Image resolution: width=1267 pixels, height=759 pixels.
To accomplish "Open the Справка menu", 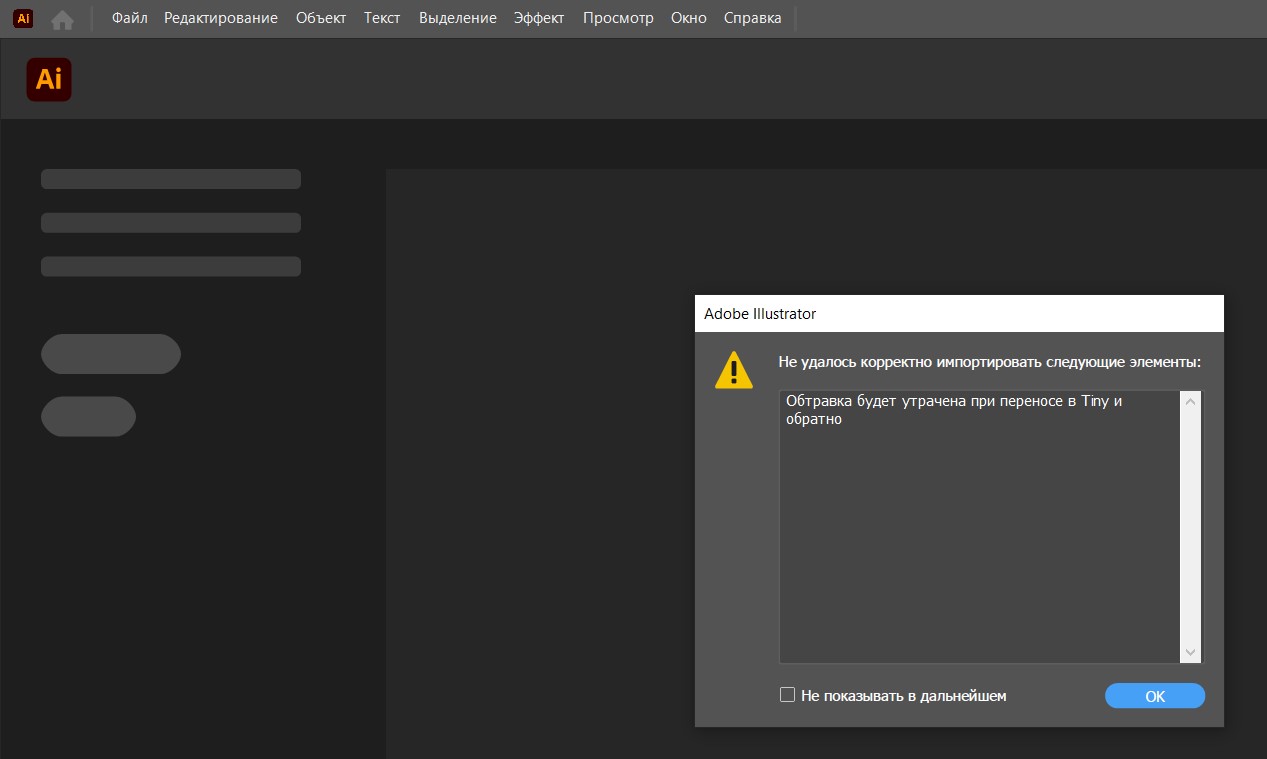I will (x=753, y=18).
